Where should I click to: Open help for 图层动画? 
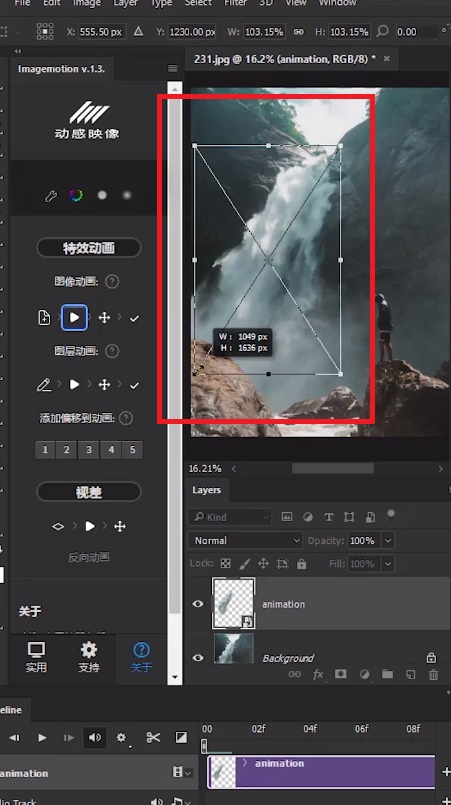[112, 351]
